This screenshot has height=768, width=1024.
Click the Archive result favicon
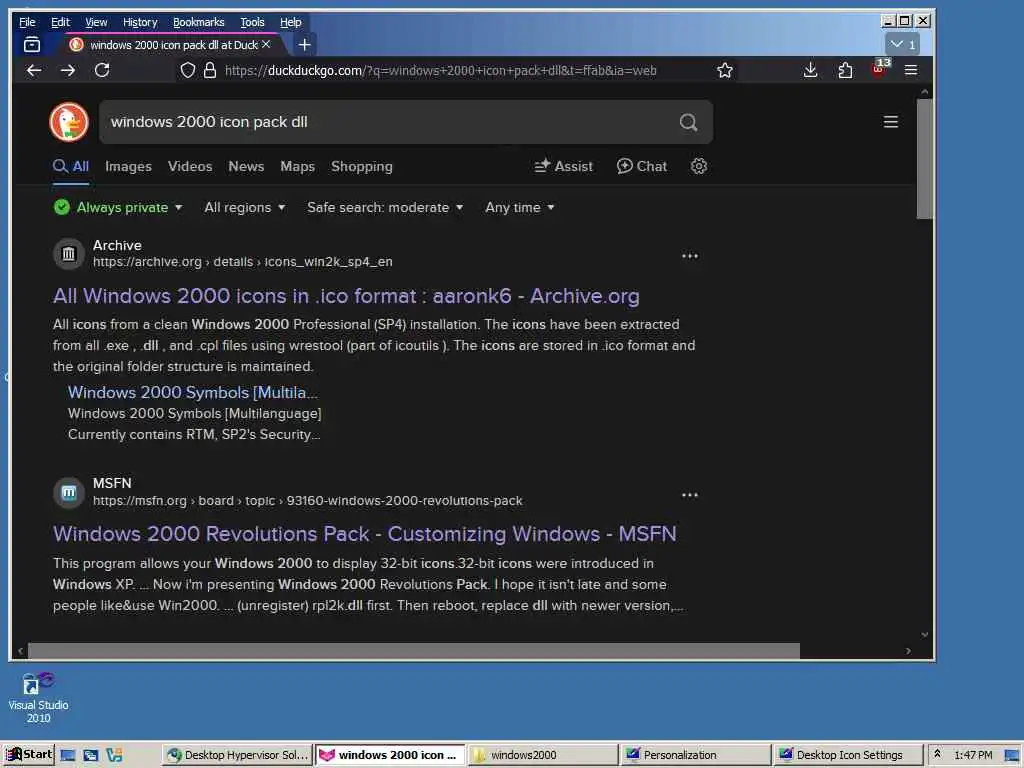(x=69, y=254)
